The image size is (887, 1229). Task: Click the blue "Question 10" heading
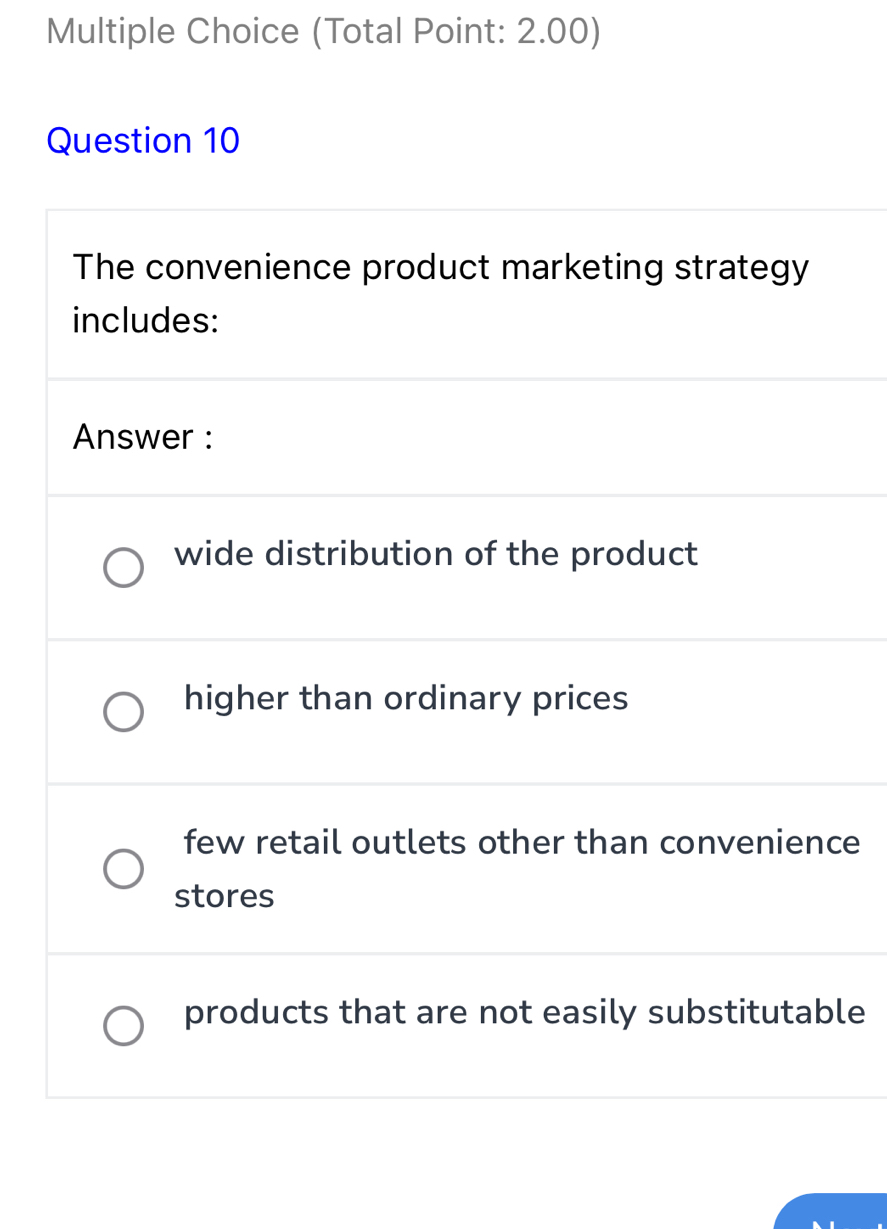coord(143,141)
